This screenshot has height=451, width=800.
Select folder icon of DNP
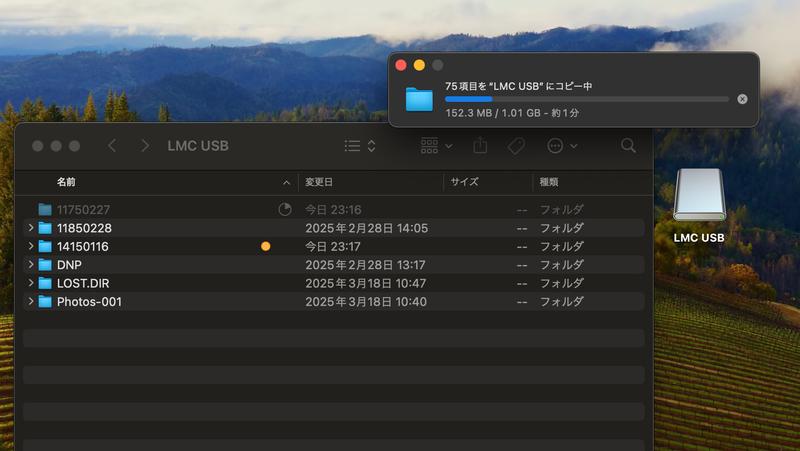[45, 265]
